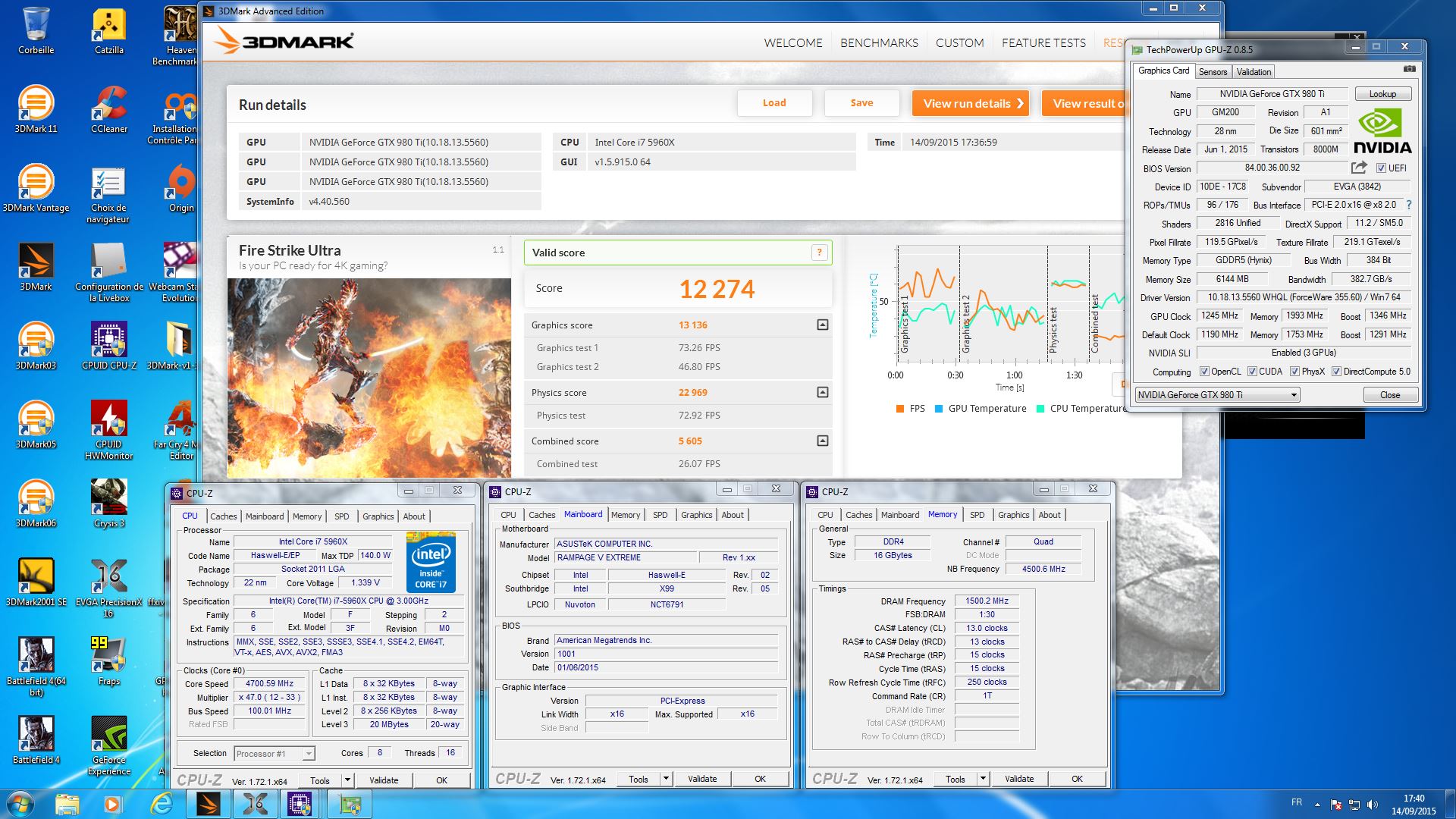Click blue GPU Temperature legend swatch

(940, 409)
